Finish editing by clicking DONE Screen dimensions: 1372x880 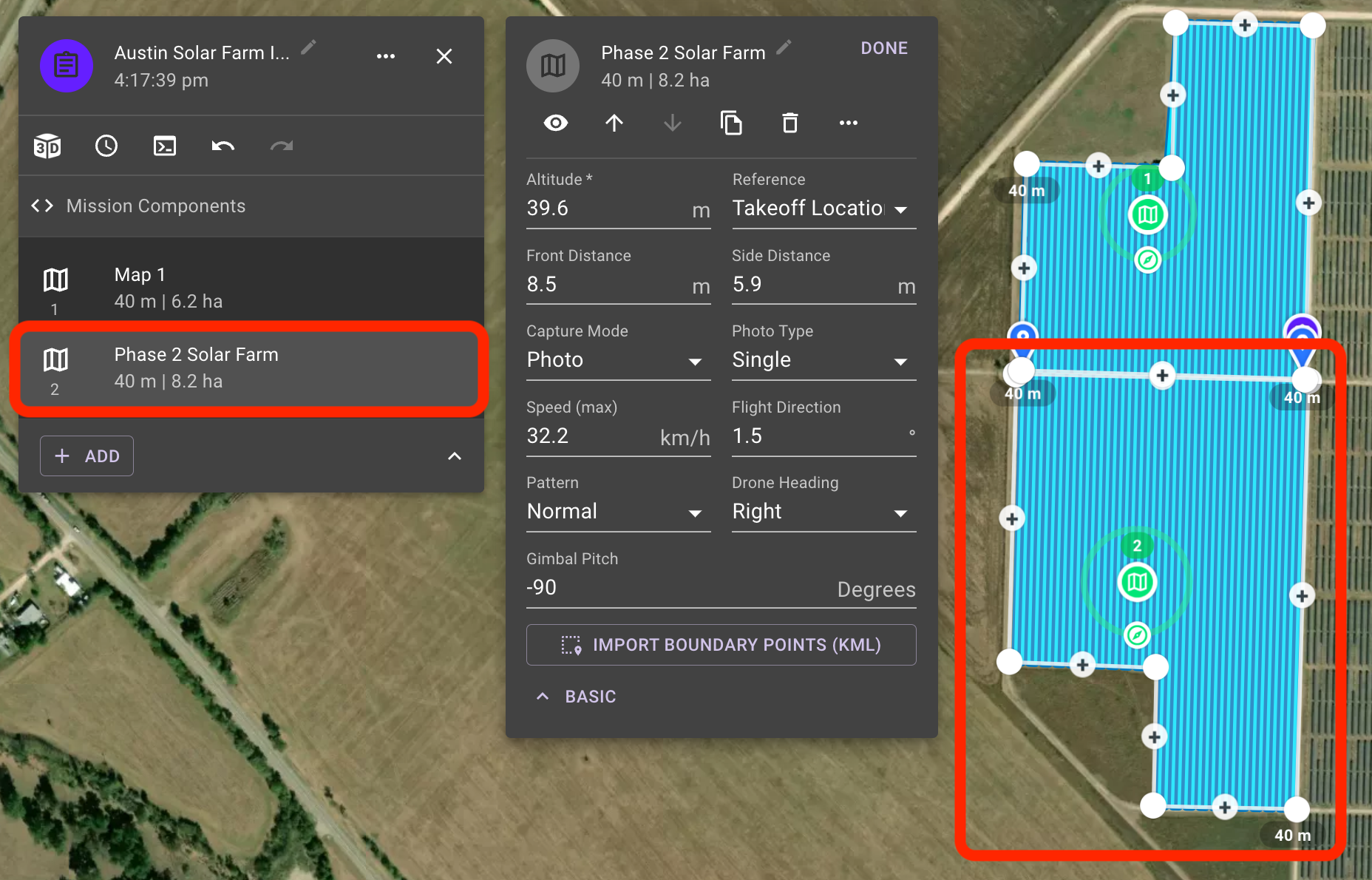coord(884,48)
